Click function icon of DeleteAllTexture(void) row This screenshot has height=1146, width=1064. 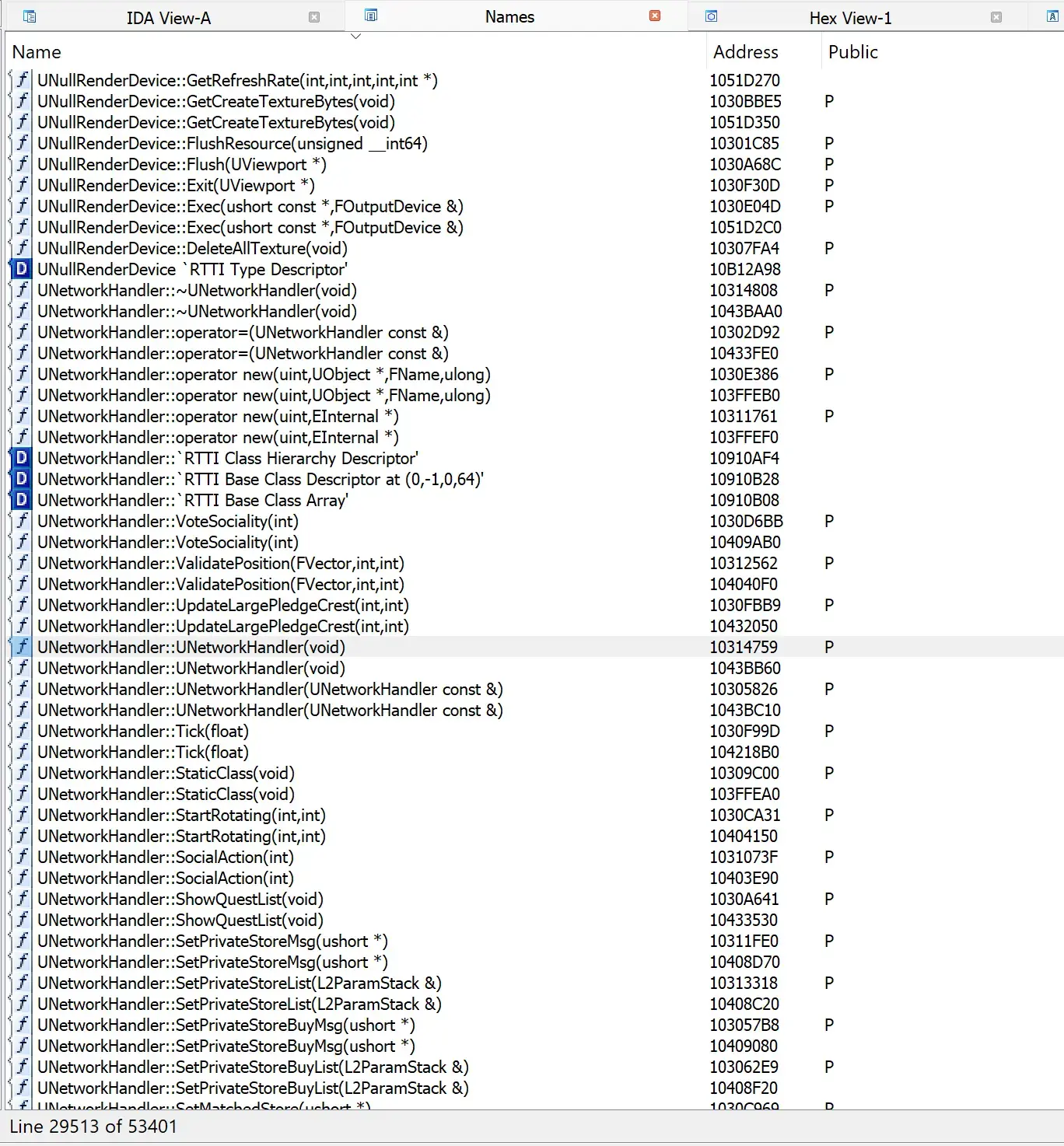[22, 248]
